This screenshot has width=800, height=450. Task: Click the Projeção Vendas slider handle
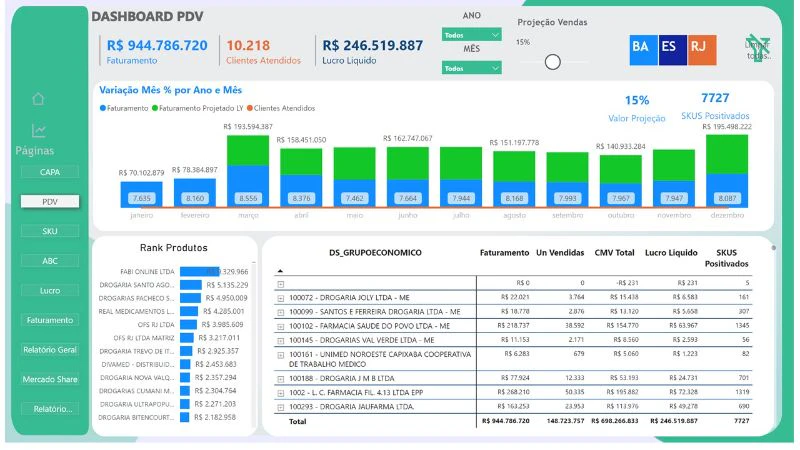coord(553,62)
